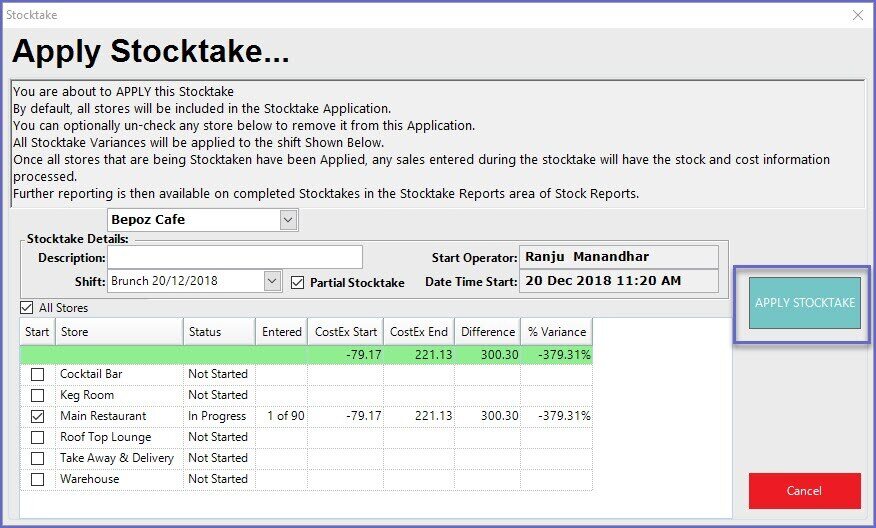Check the Cocktail Bar store checkbox

(37, 374)
